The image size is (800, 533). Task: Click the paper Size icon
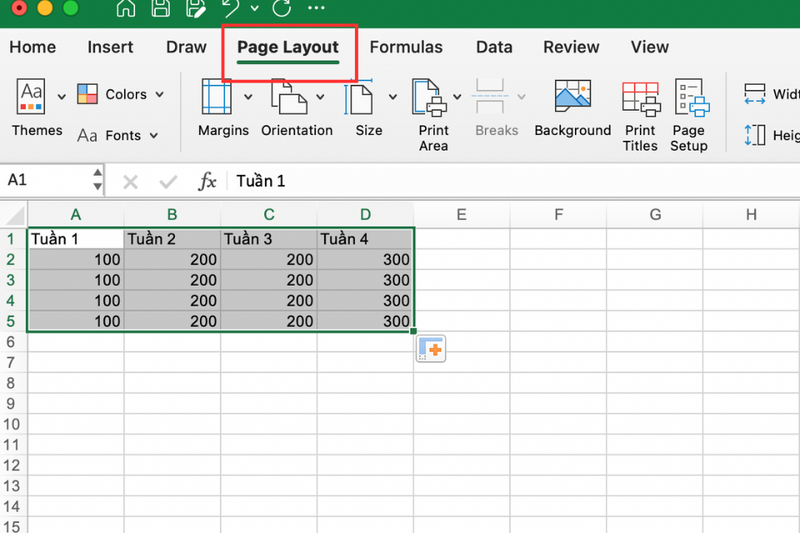(x=359, y=96)
